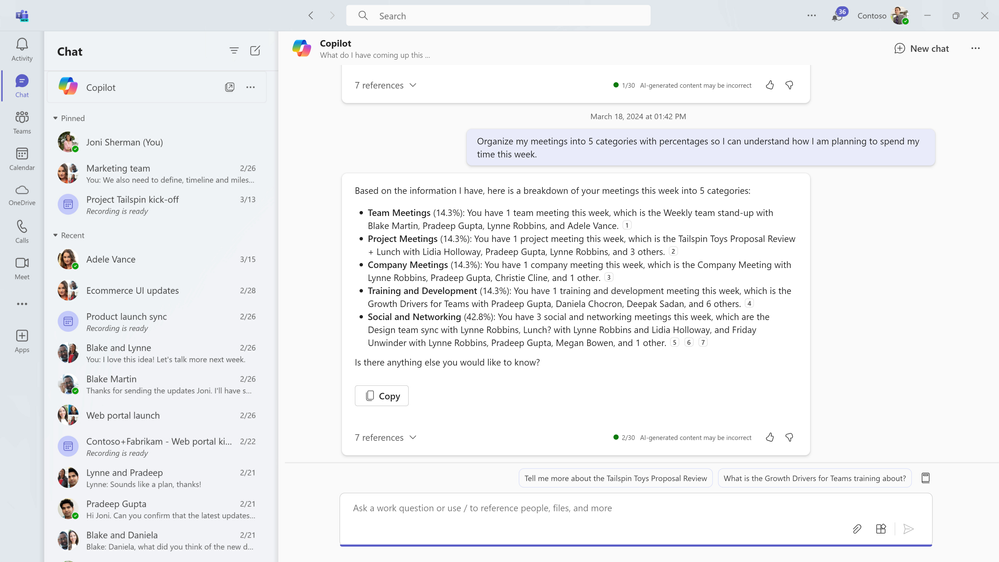Viewport: 999px width, 562px height.
Task: Expand the 7 references under first response
Action: (x=385, y=85)
